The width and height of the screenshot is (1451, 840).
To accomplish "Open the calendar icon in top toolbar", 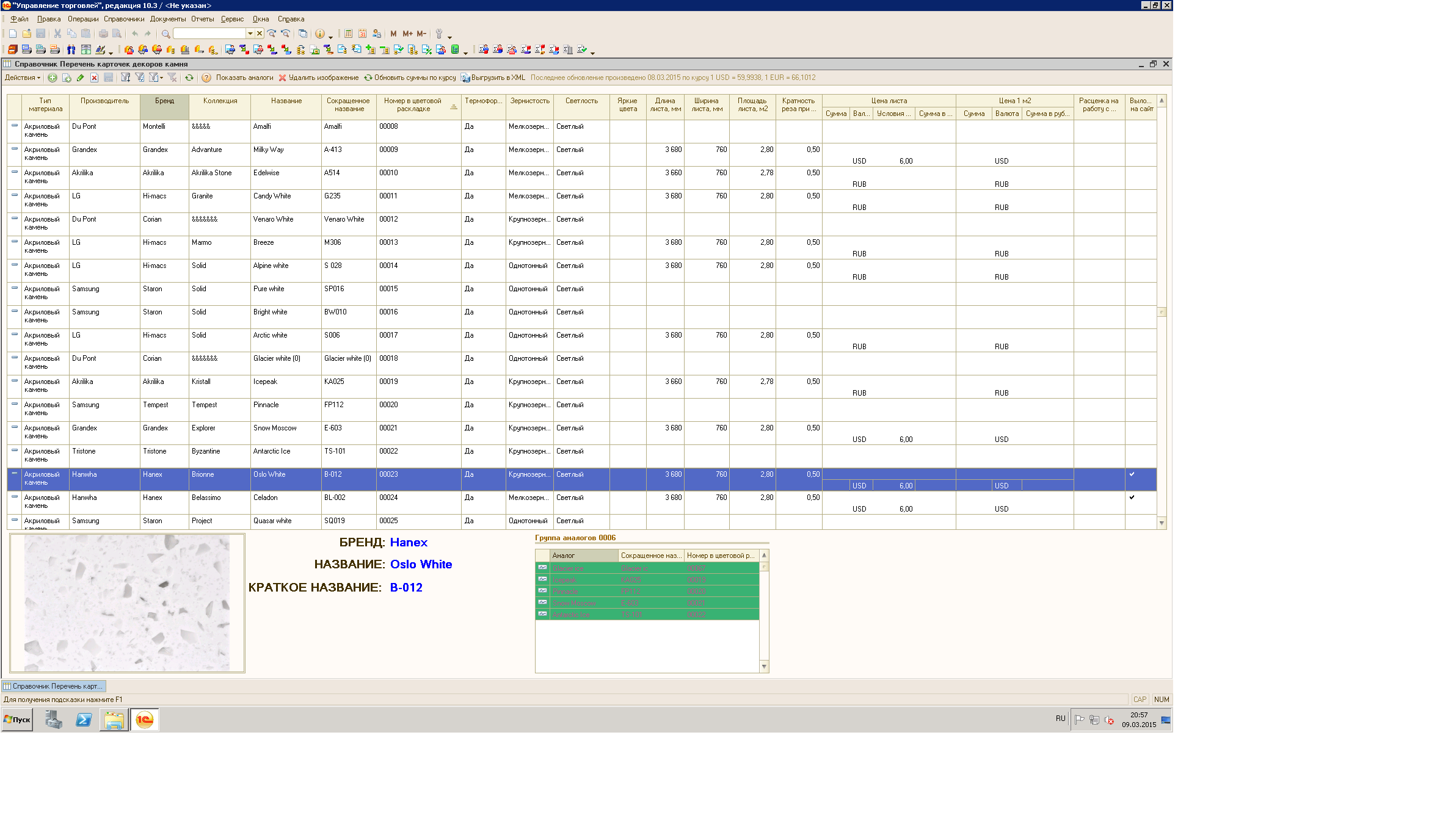I will (x=362, y=34).
